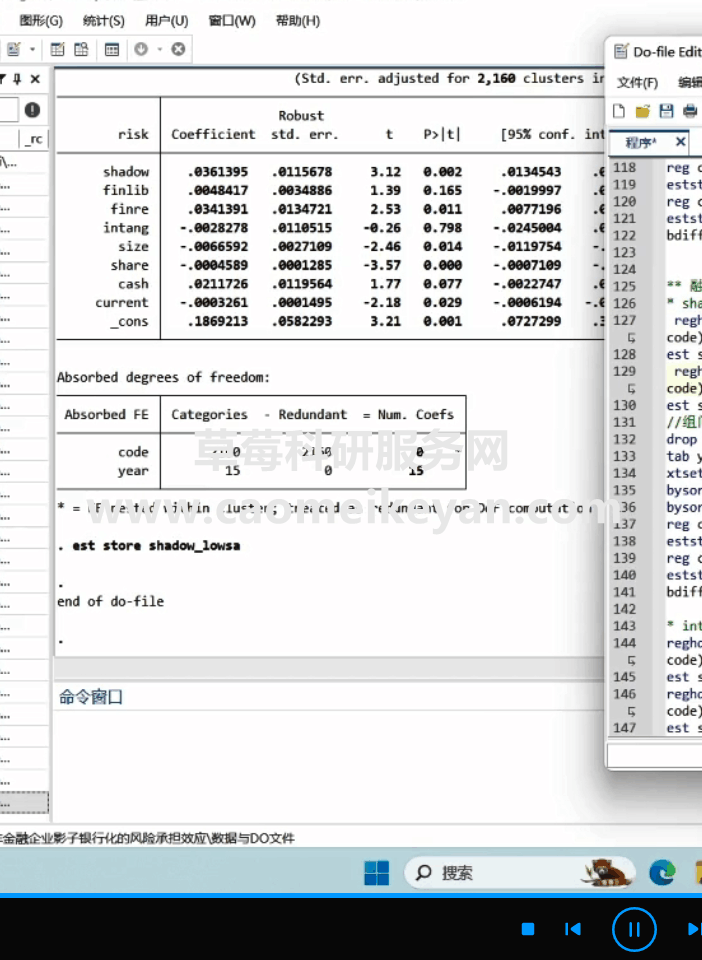
Task: Click the red panda search highlight icon
Action: click(606, 872)
